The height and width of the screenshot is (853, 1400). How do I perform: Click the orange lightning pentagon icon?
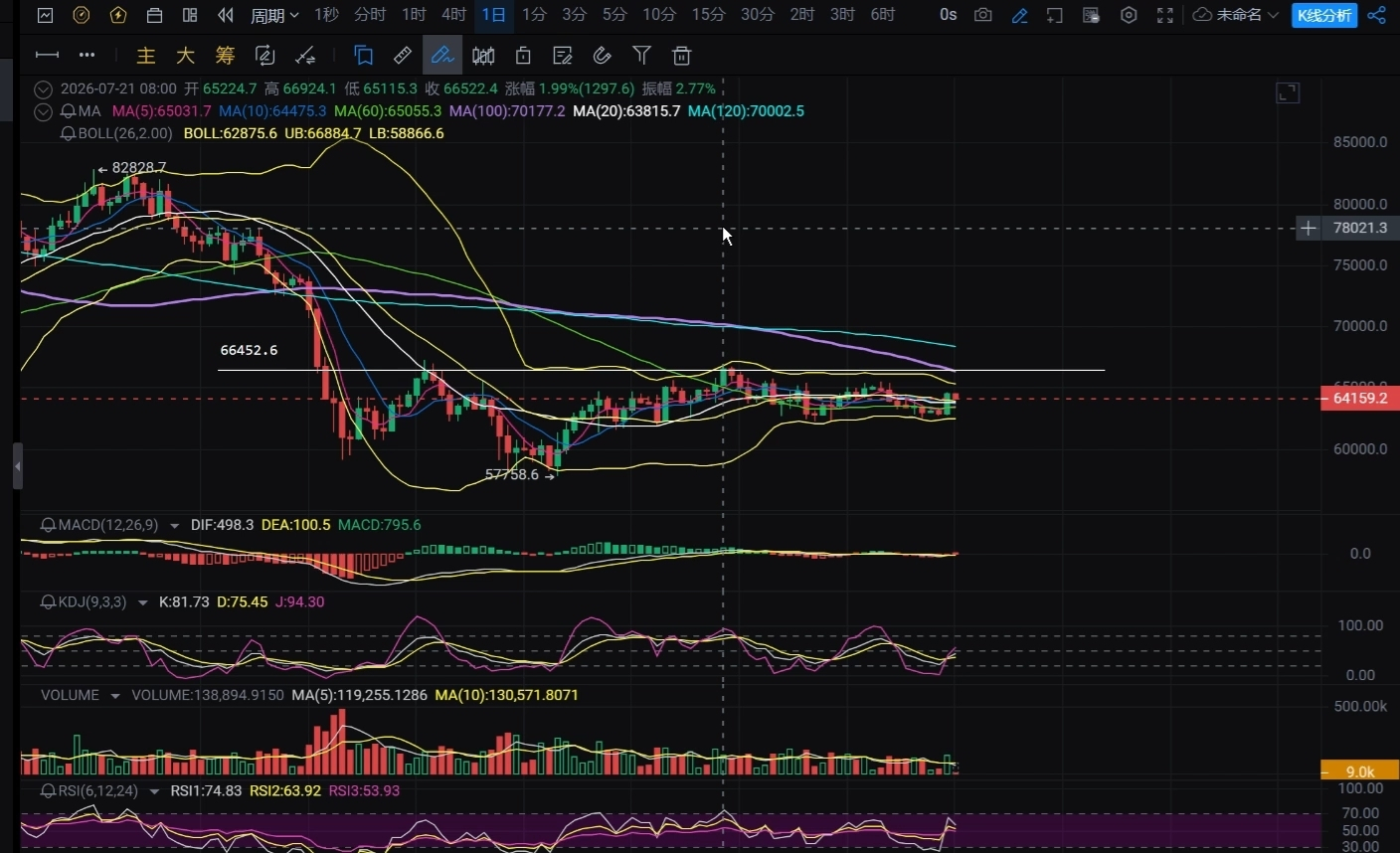pyautogui.click(x=118, y=15)
